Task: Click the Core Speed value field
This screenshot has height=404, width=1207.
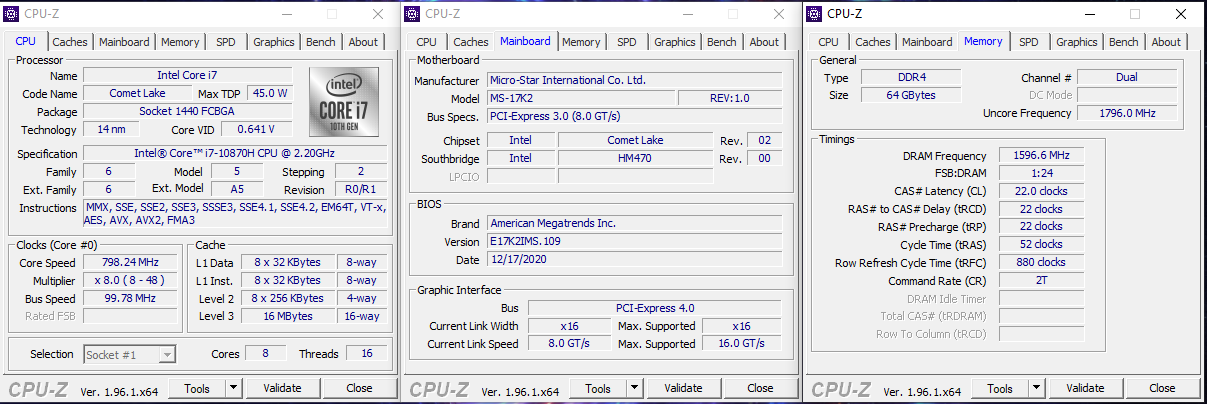Action: coord(131,264)
